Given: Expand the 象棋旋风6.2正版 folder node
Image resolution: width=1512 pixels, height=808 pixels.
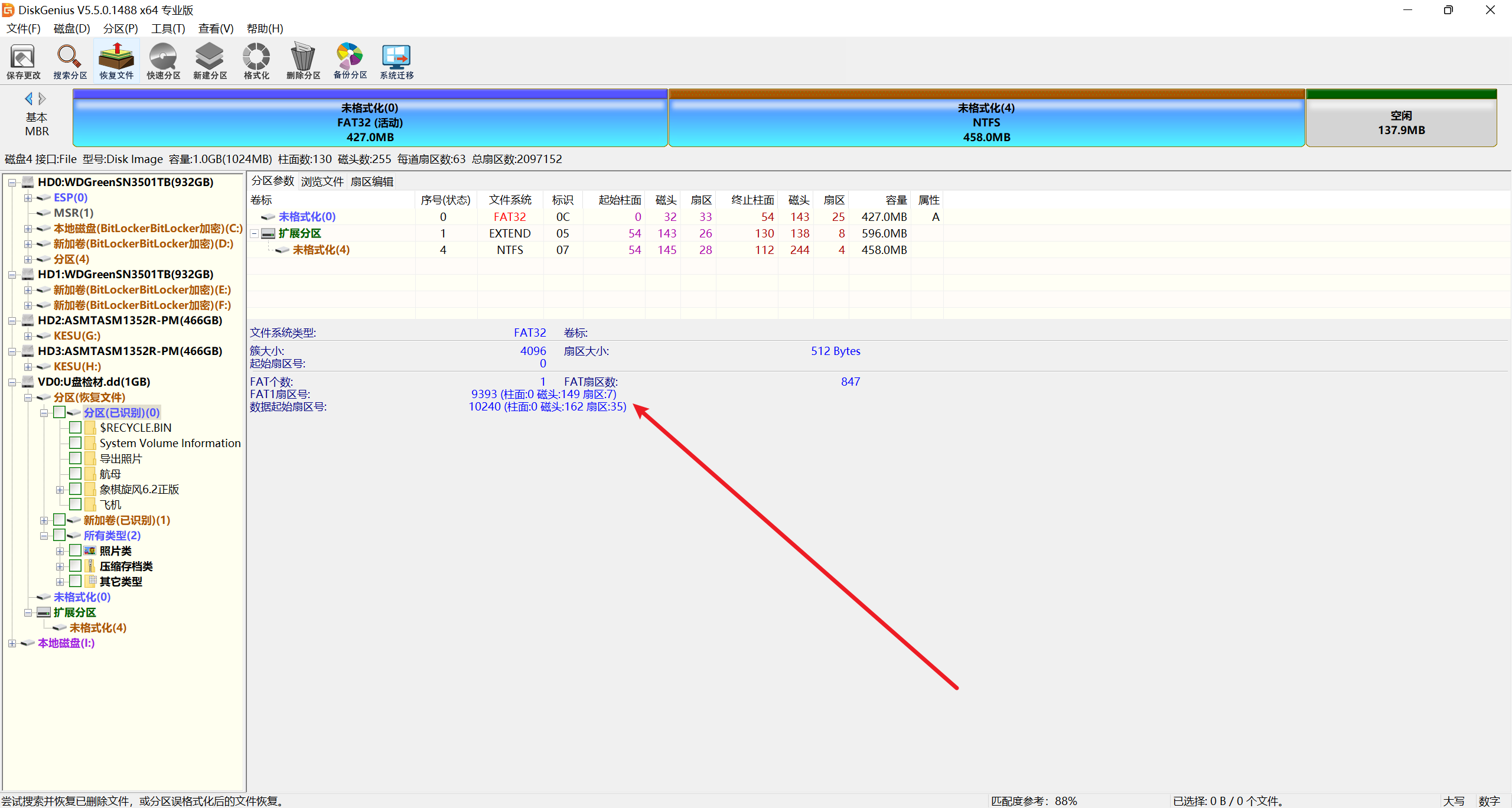Looking at the screenshot, I should point(60,490).
